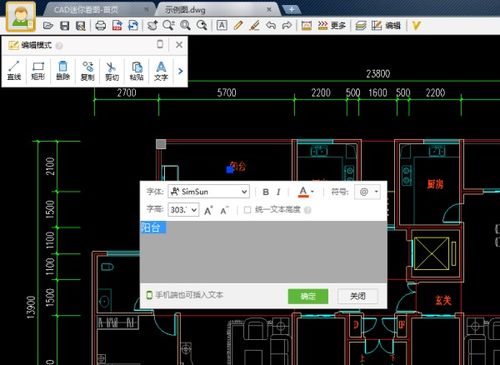
Task: Close the 编辑模式 panel with X
Action: click(x=179, y=44)
